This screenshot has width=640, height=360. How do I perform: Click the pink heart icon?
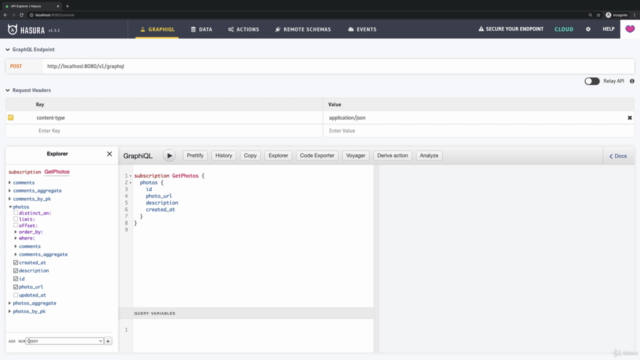(630, 29)
